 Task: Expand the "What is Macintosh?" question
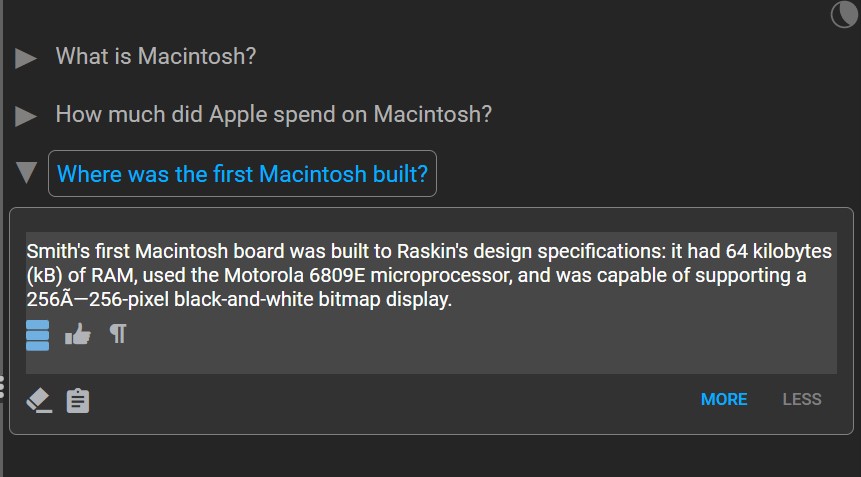pyautogui.click(x=26, y=58)
